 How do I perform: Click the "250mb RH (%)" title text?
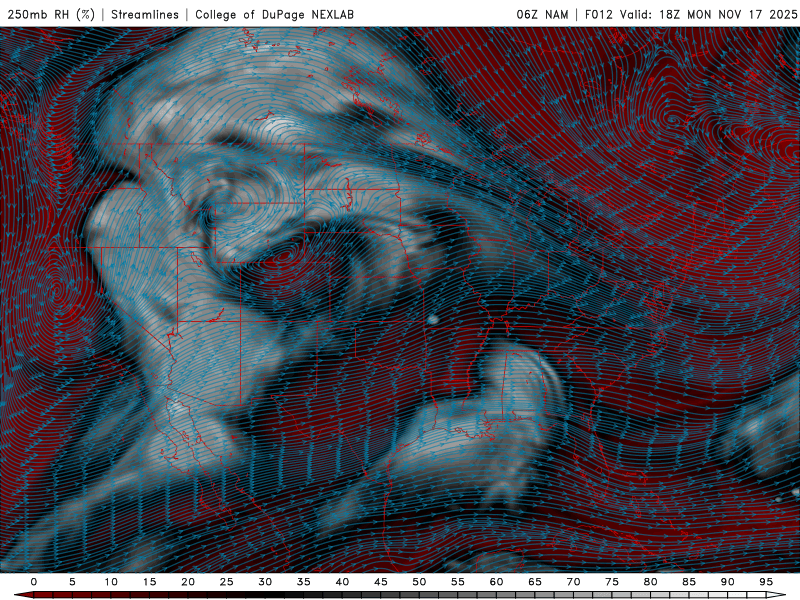(52, 14)
